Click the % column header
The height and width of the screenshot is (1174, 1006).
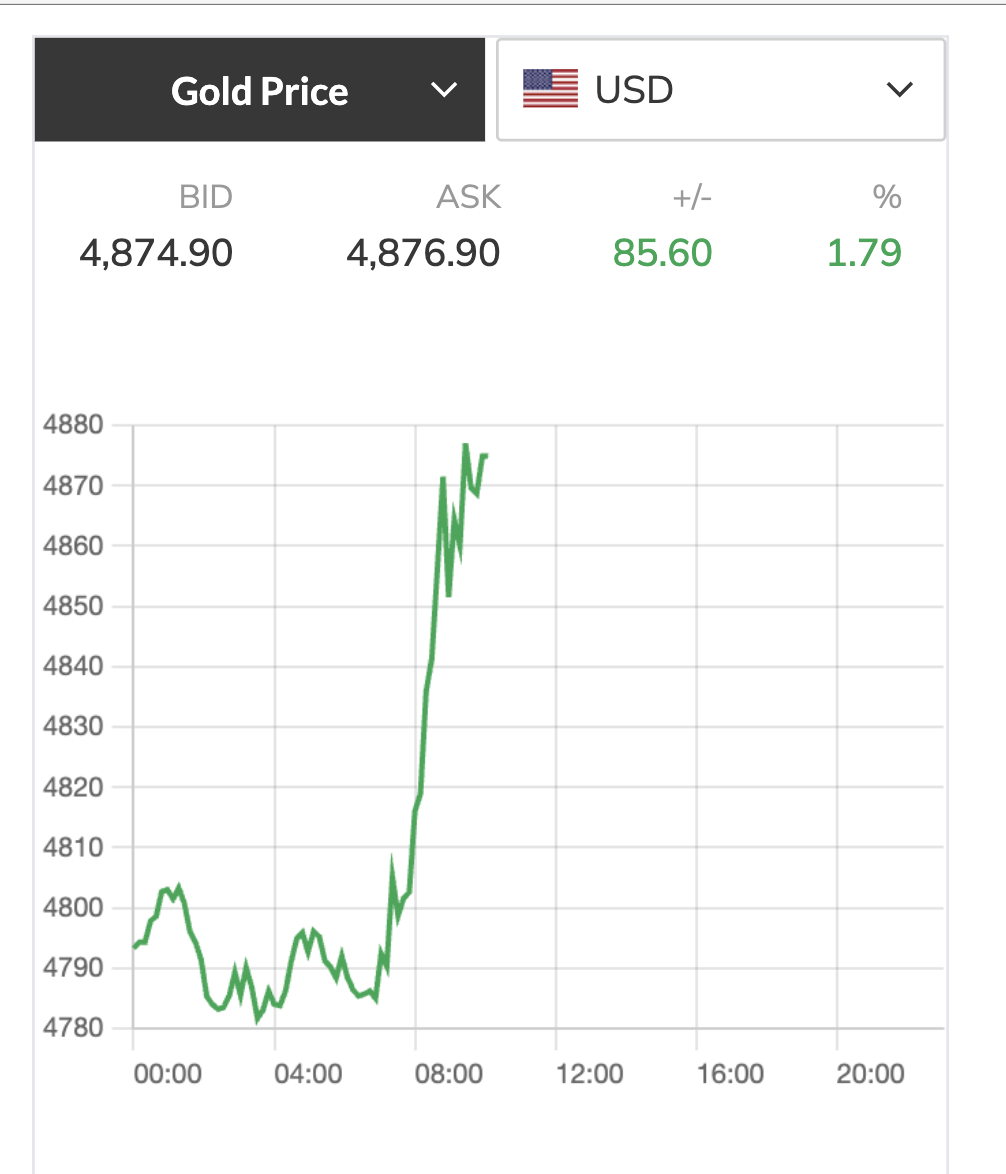(887, 197)
